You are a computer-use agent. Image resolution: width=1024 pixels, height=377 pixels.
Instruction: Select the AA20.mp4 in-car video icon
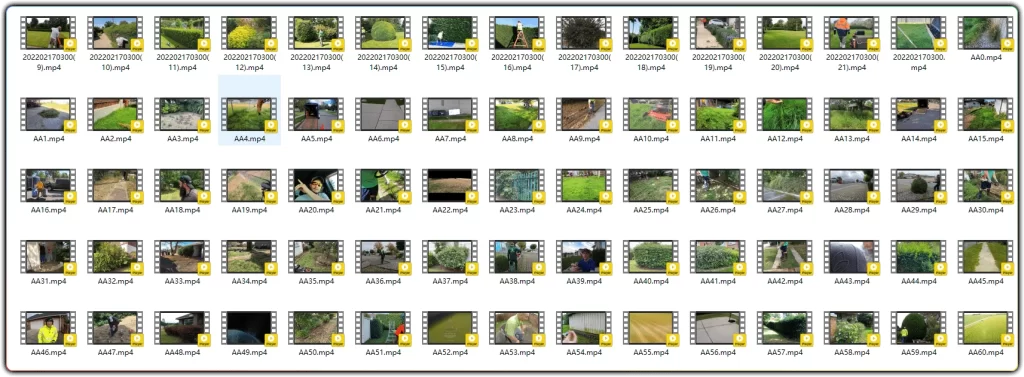(316, 186)
